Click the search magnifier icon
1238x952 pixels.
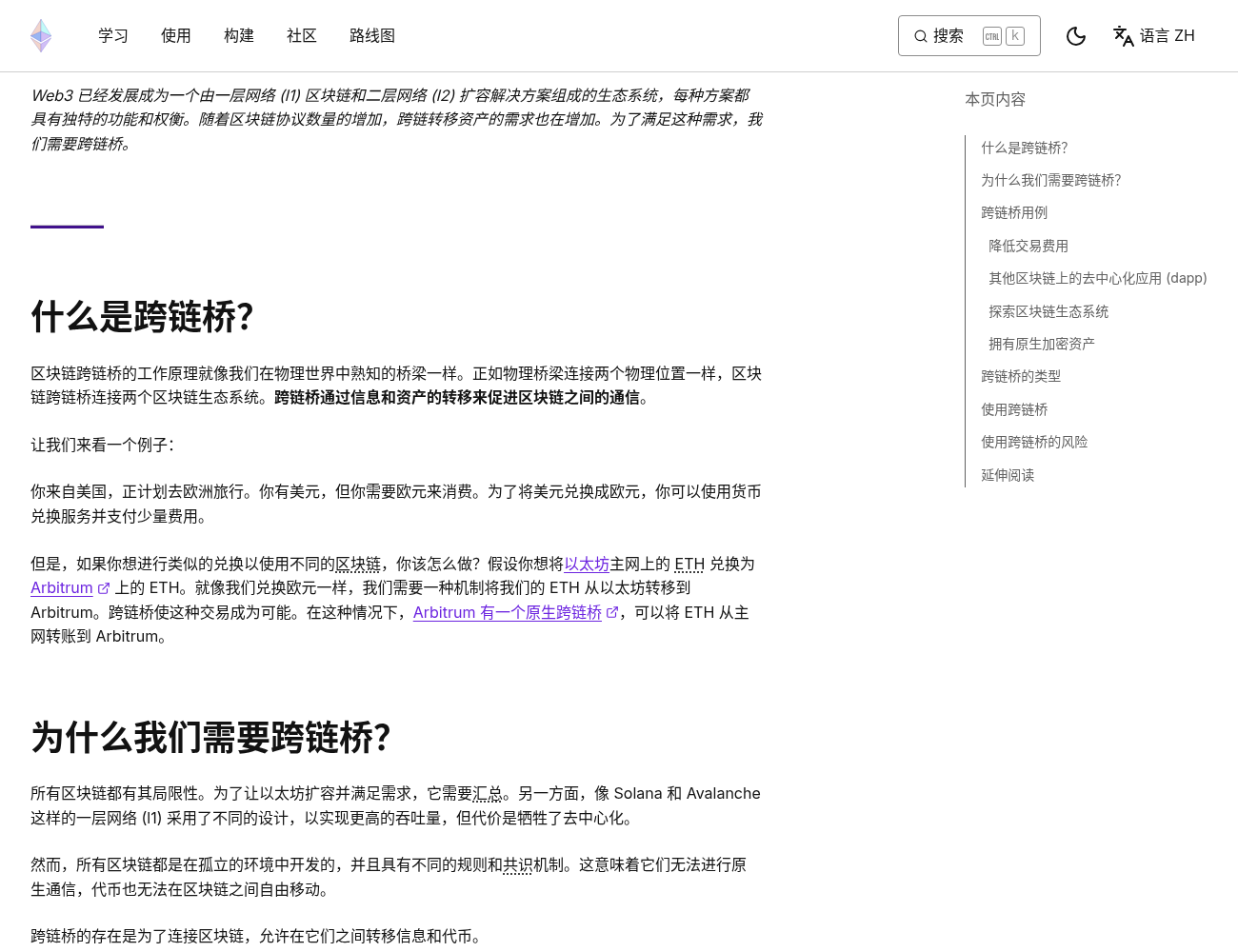tap(921, 36)
